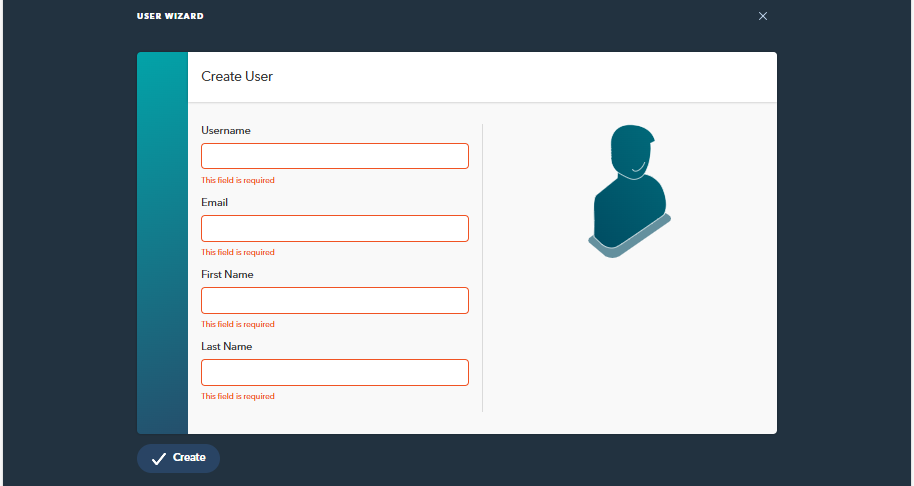Click the user avatar illustration
The image size is (914, 486).
629,191
